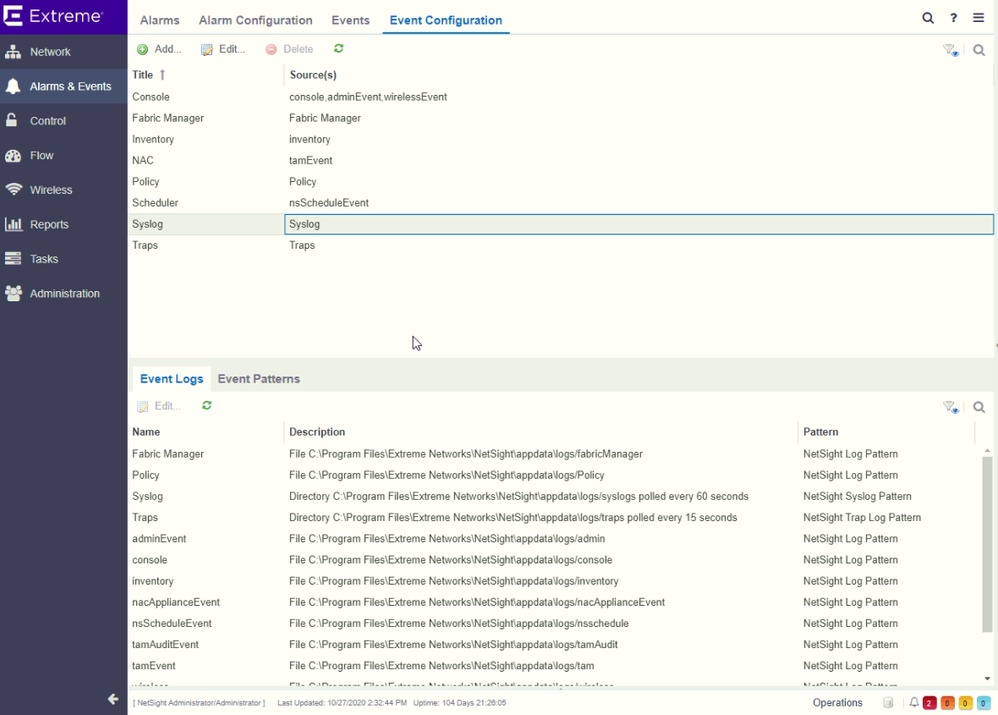Sort by the Title column header
This screenshot has width=998, height=715.
tap(206, 75)
